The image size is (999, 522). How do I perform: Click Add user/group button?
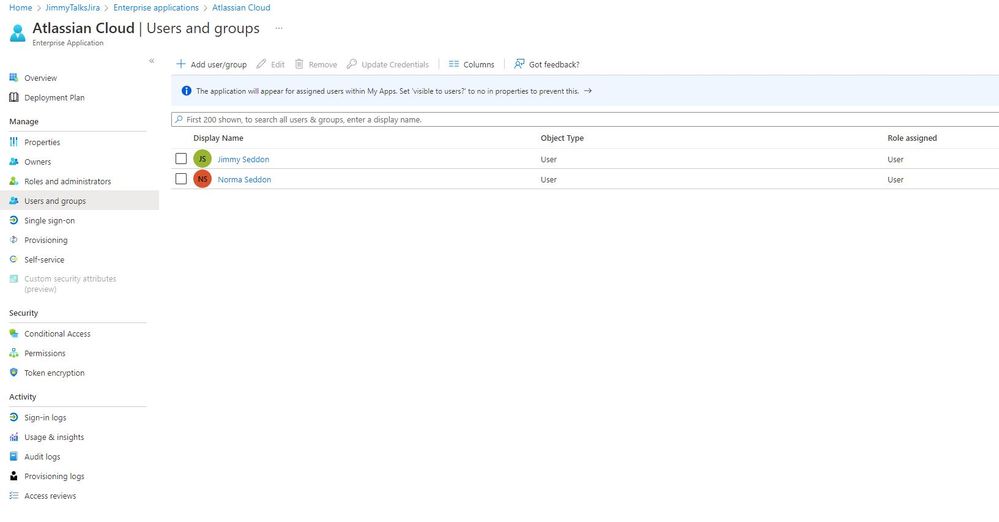coord(212,64)
